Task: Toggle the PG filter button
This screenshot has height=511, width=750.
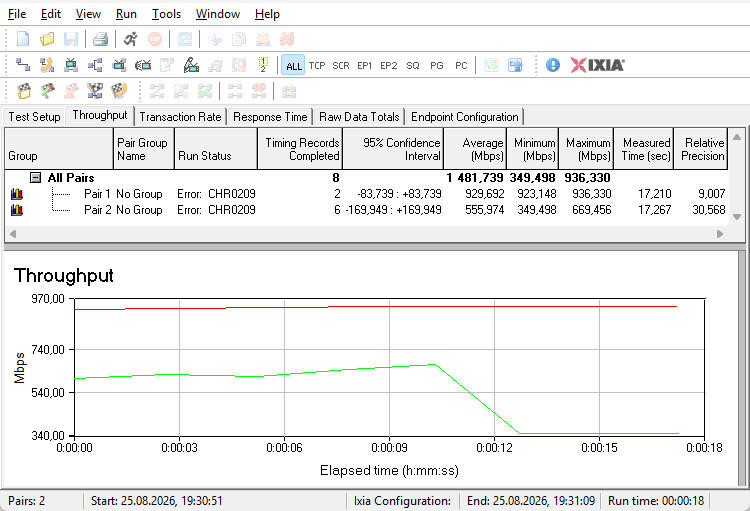Action: [437, 66]
